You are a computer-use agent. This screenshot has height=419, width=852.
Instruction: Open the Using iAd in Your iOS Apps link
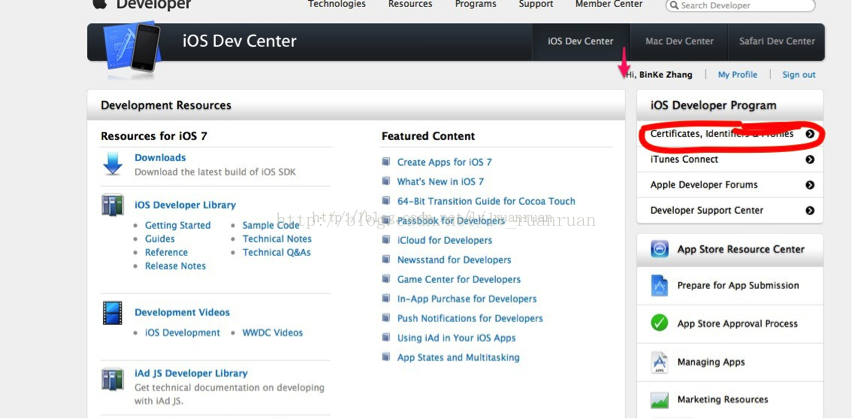coord(456,338)
